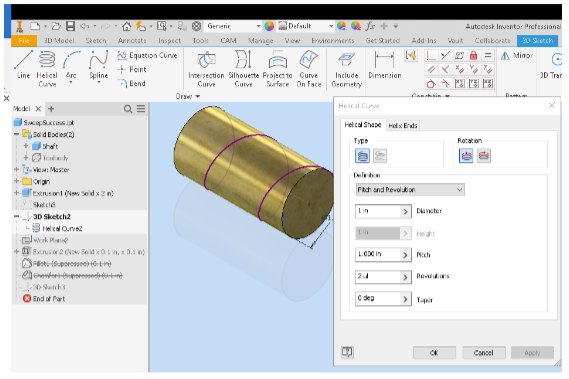
Task: Place a Point in the sketch
Action: point(132,69)
